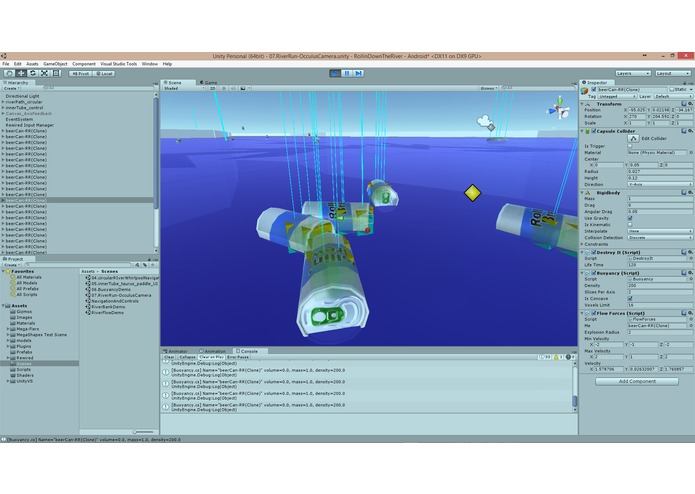Screen dimensions: 695x494
Task: Click the Pause button
Action: (x=347, y=74)
